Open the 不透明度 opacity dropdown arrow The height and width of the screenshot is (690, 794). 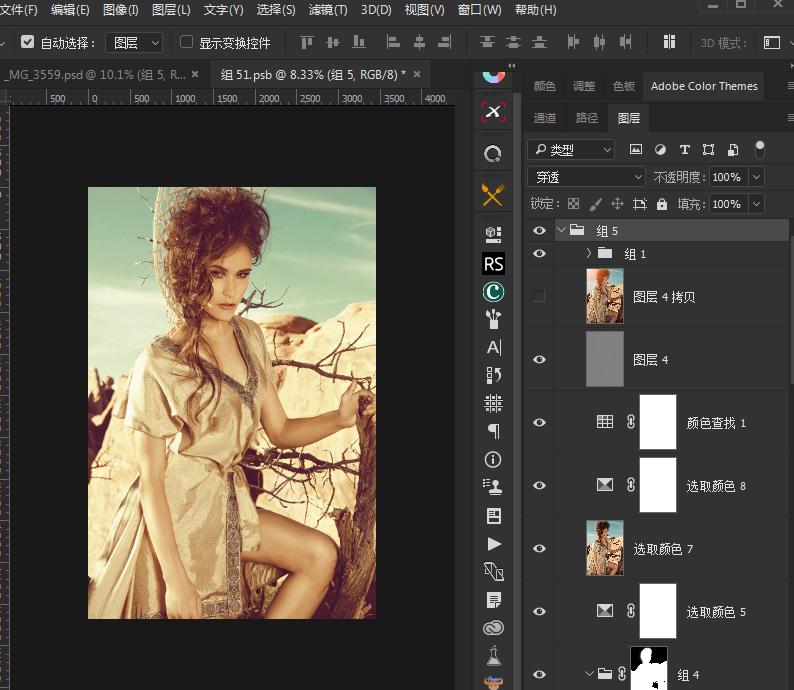(x=755, y=177)
